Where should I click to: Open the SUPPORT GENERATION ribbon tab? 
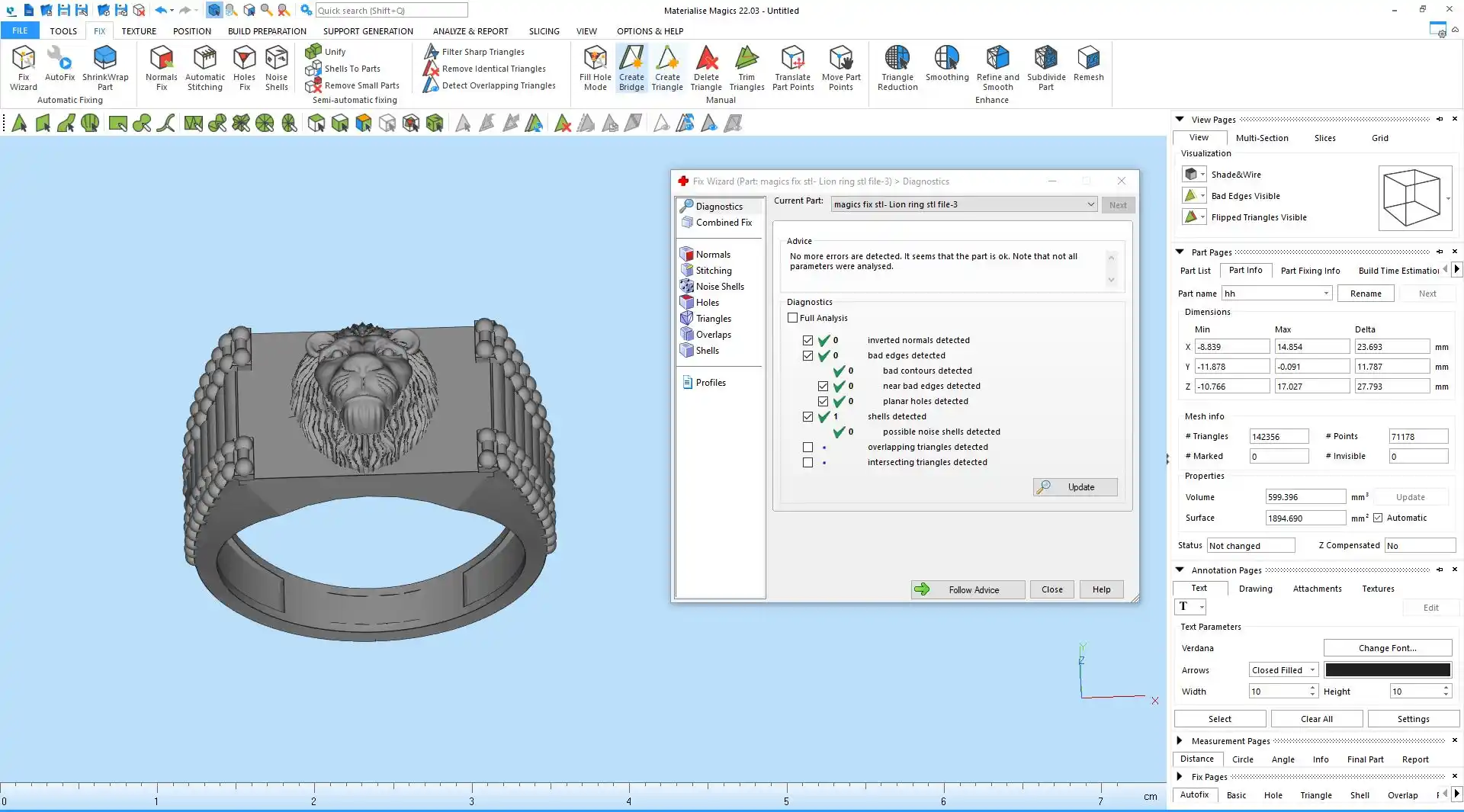click(x=368, y=31)
